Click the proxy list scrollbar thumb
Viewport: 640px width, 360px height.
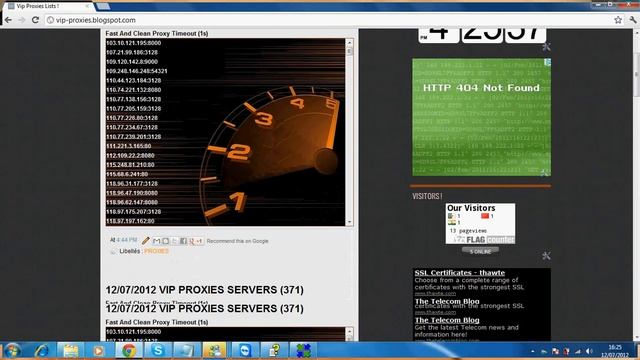click(349, 51)
